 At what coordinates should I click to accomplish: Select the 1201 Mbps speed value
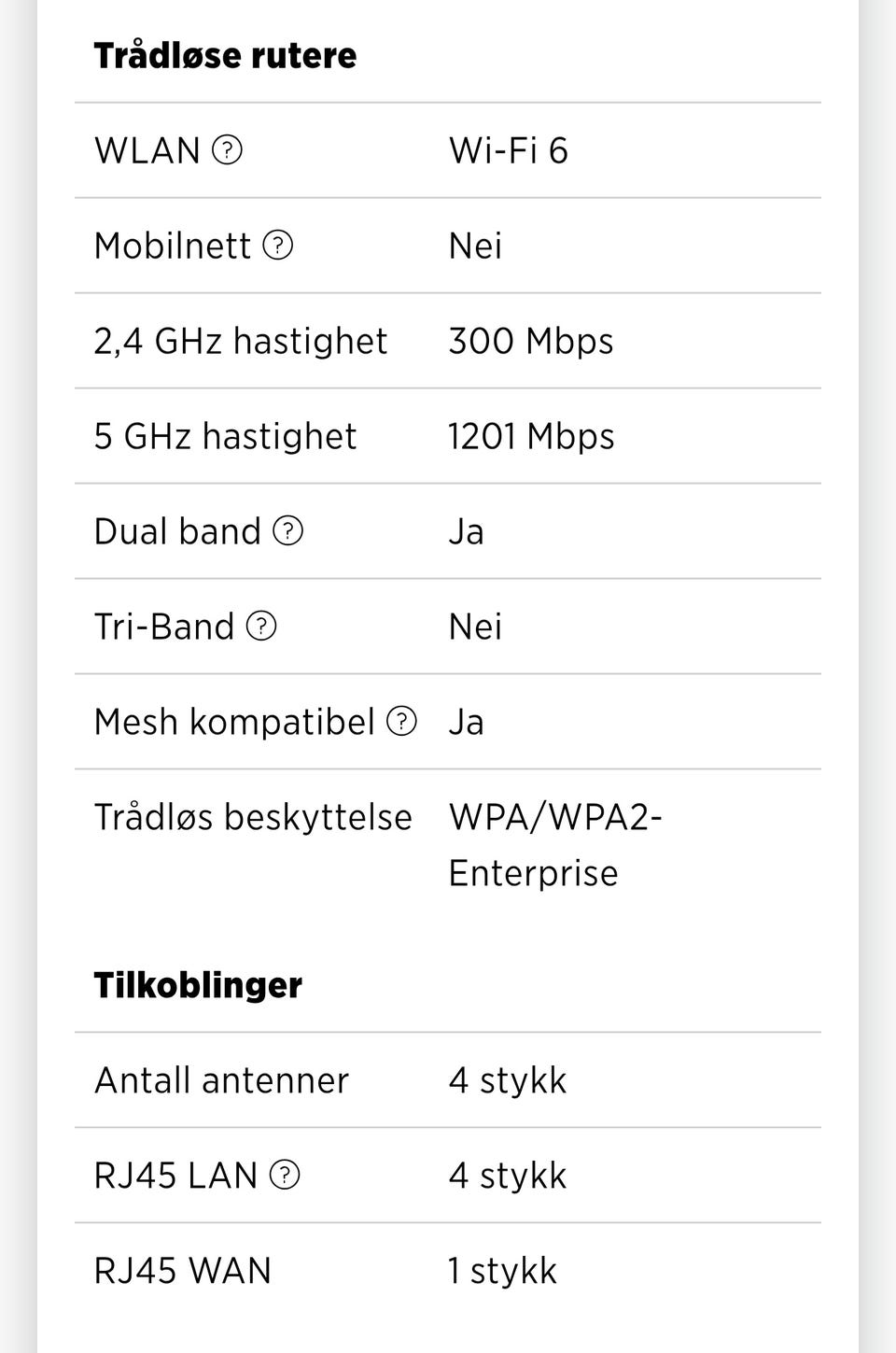point(531,436)
